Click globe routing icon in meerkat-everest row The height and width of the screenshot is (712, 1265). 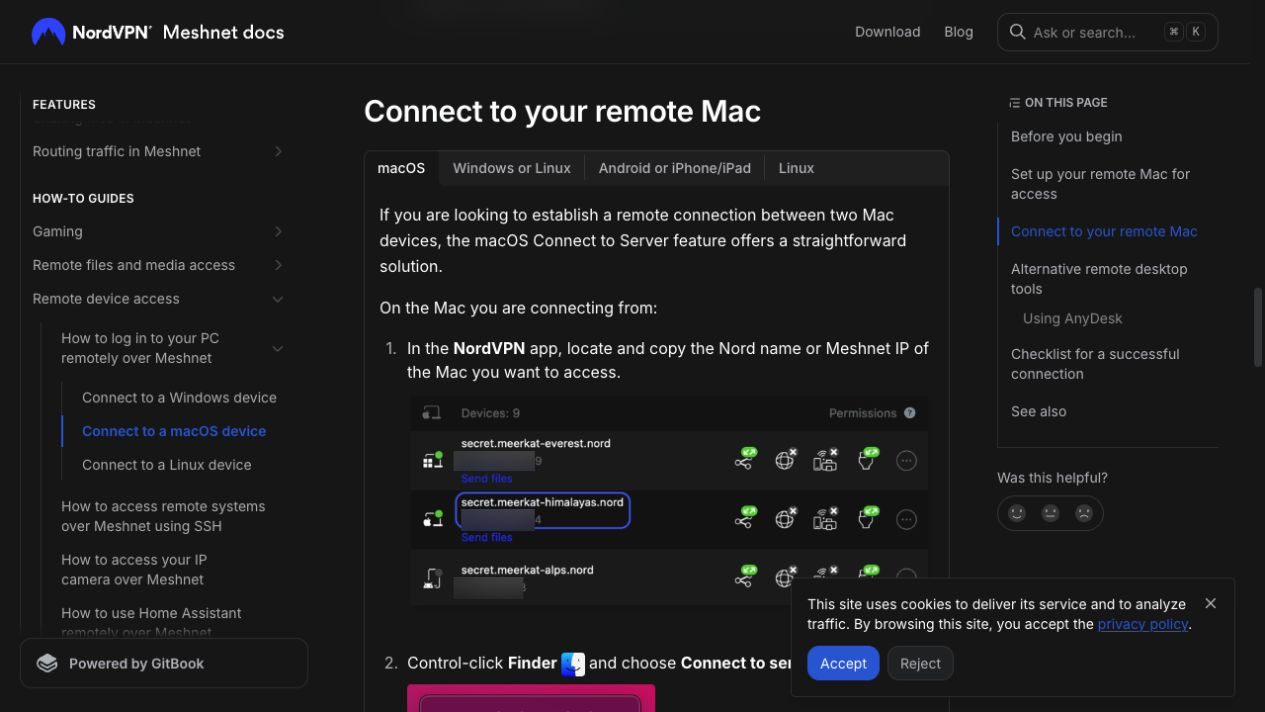[786, 459]
